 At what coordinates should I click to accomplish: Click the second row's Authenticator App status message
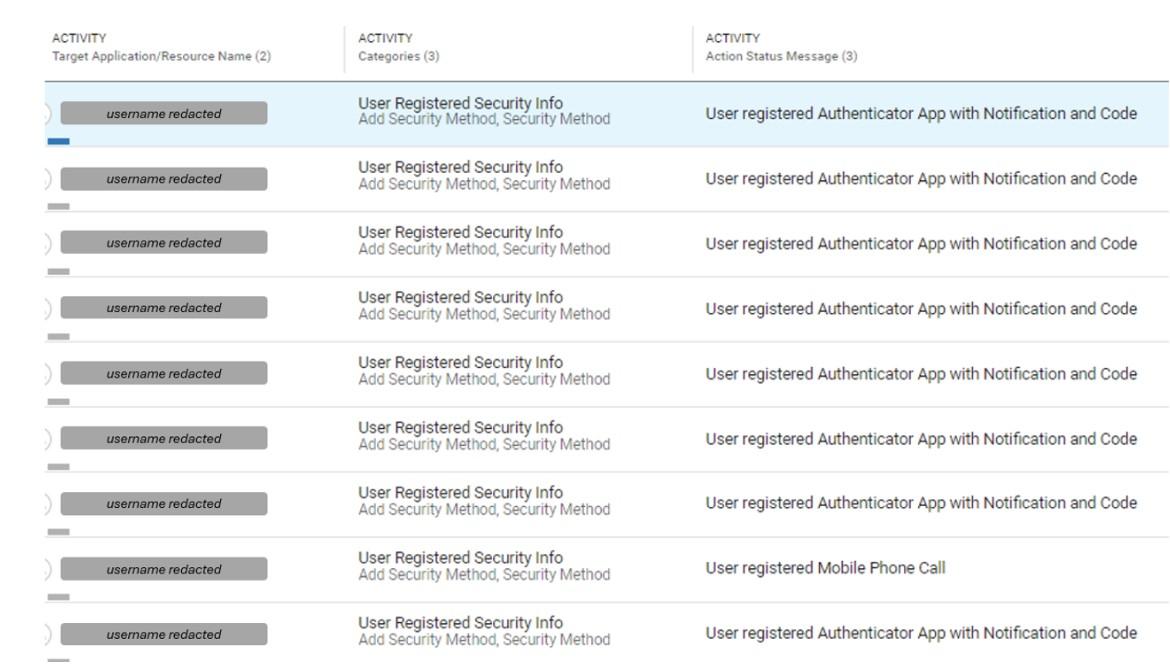[921, 179]
